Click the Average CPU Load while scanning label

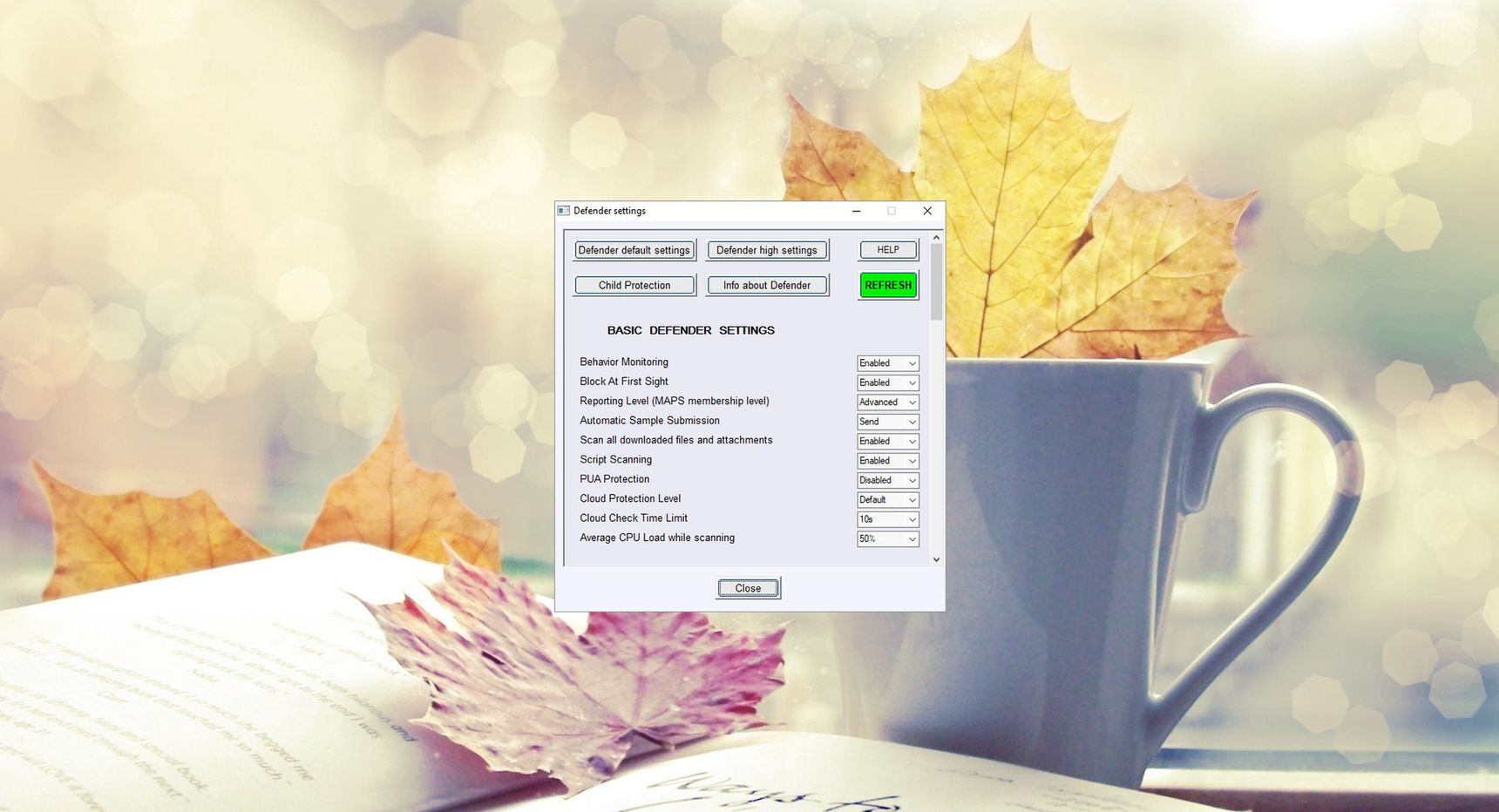point(657,538)
